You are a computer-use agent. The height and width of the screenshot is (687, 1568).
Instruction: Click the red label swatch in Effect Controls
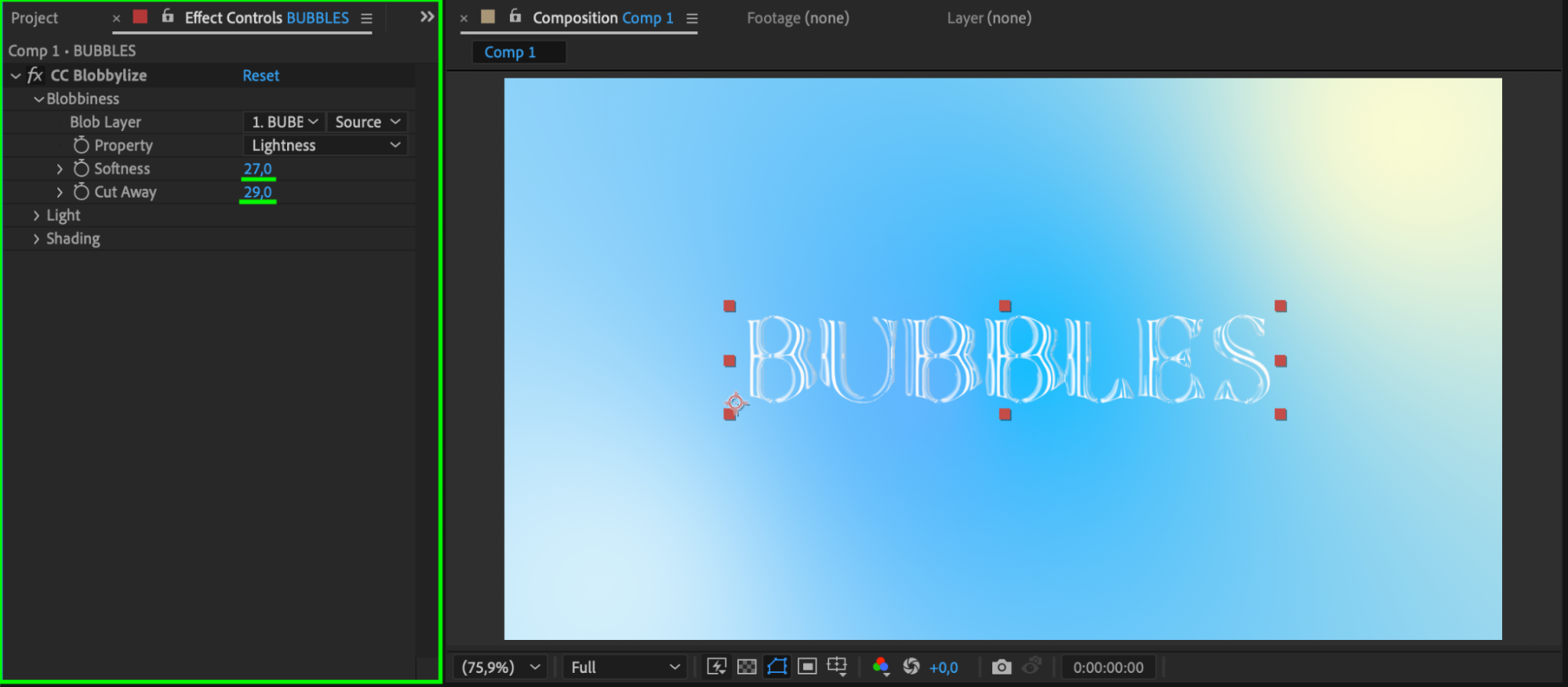(x=140, y=16)
